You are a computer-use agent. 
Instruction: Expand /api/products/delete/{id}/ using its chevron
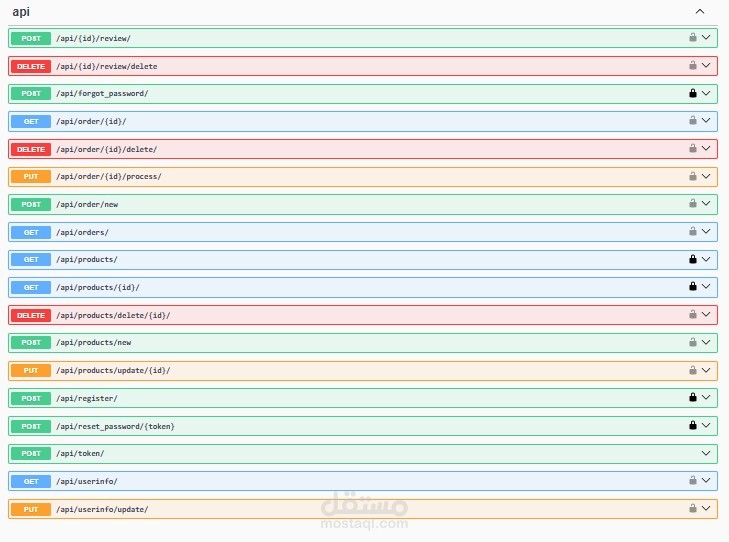[x=706, y=314]
